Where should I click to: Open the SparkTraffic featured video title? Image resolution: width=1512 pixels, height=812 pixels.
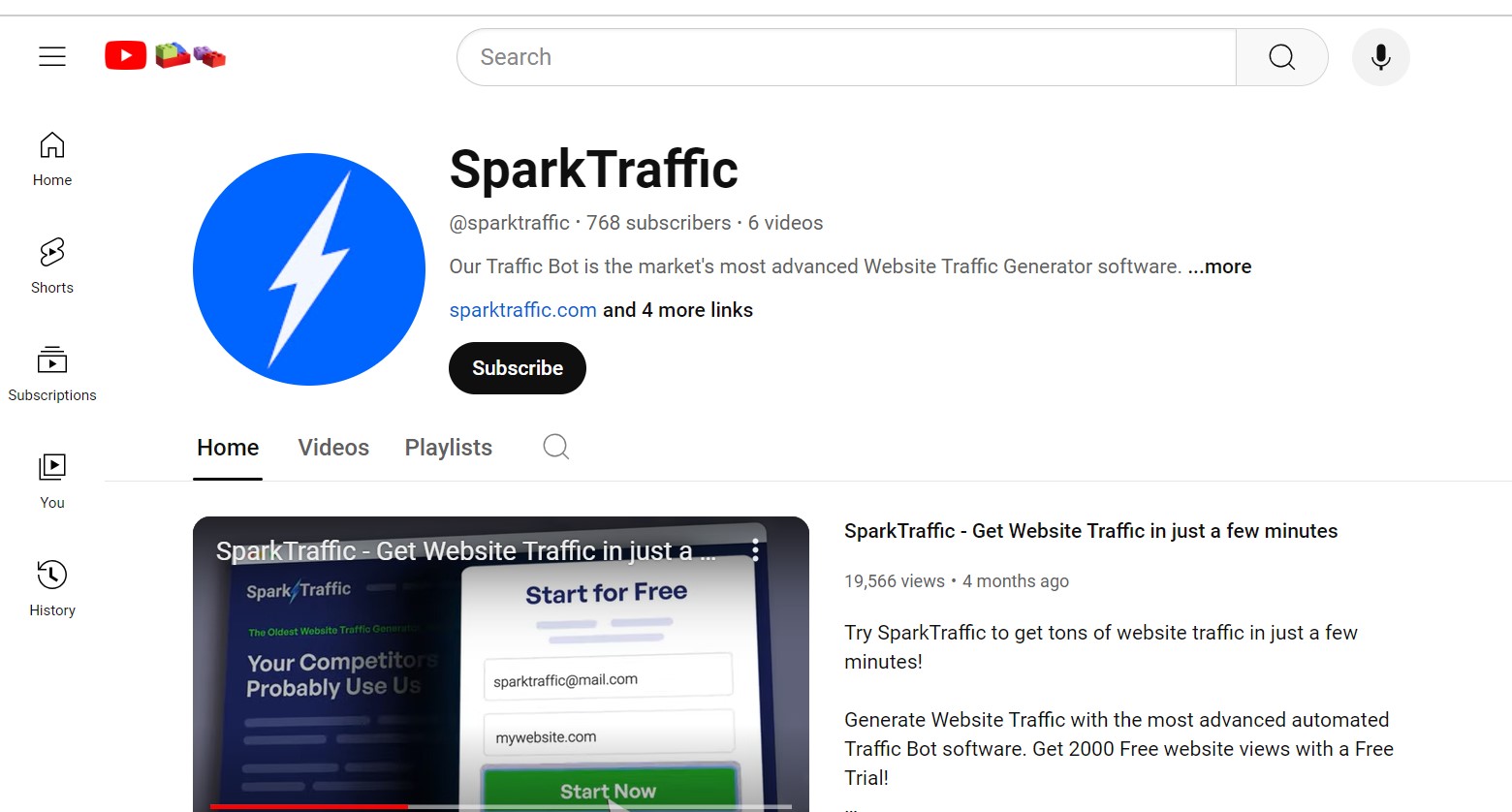point(1090,531)
